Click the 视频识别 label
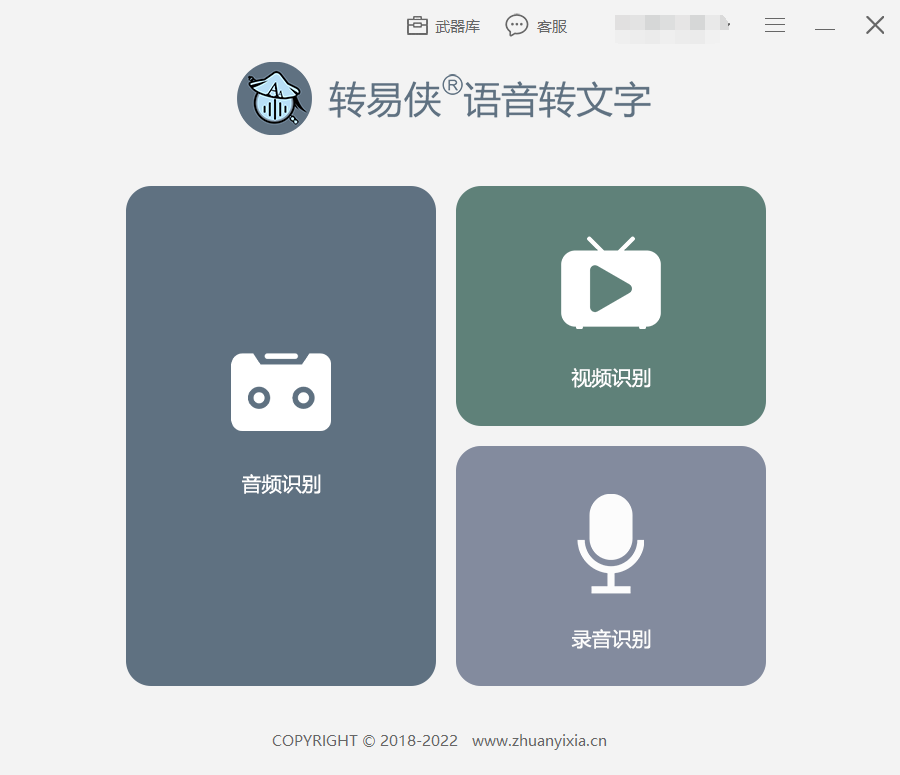Image resolution: width=900 pixels, height=775 pixels. click(611, 378)
